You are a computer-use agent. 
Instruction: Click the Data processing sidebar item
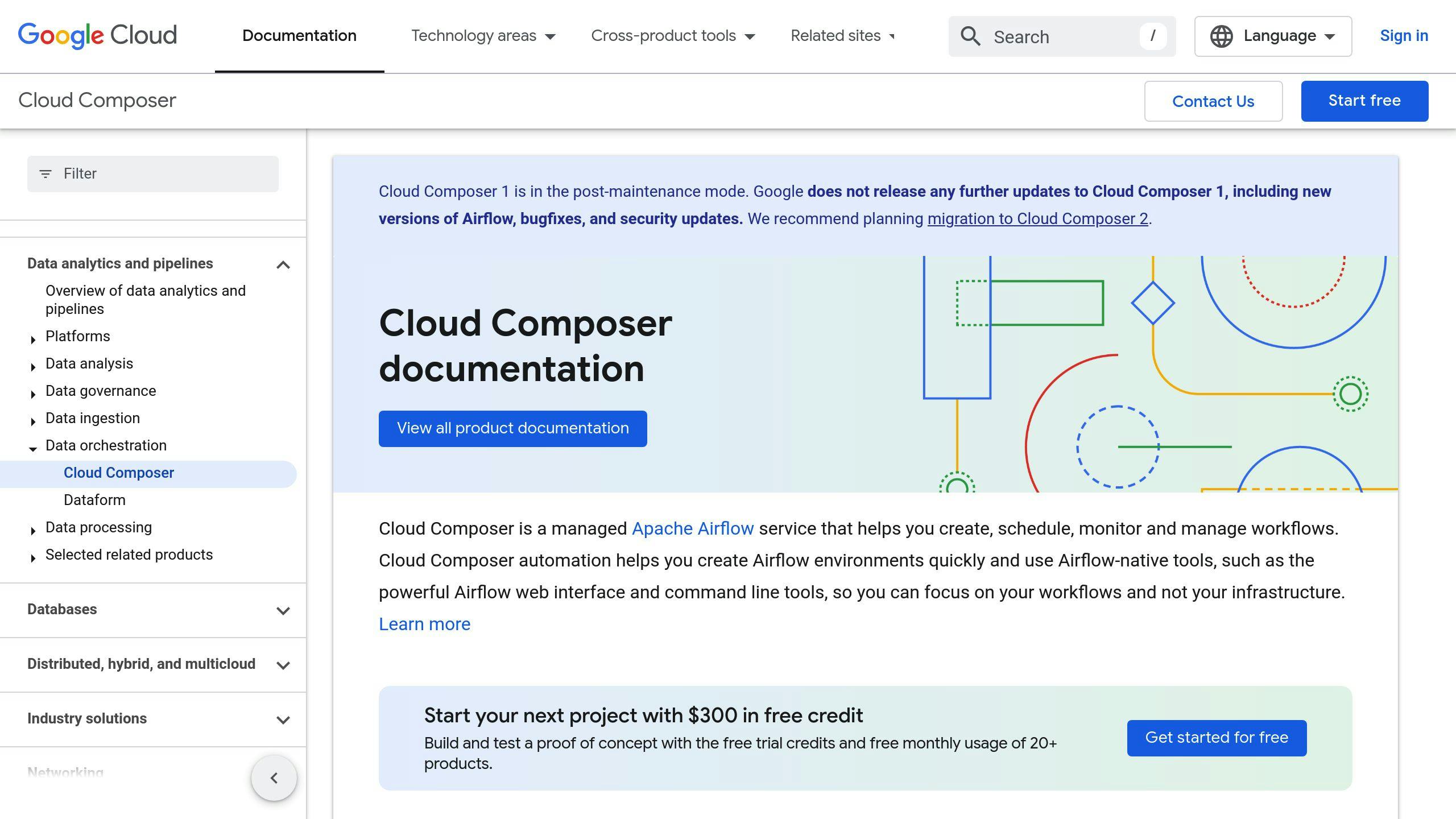[98, 528]
